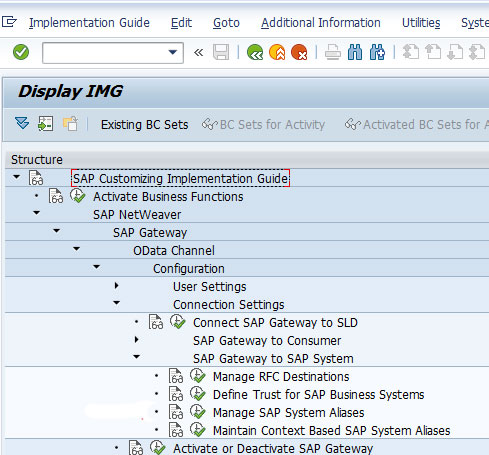Click the green Enter checkmark icon
The width and height of the screenshot is (489, 455).
tap(21, 52)
